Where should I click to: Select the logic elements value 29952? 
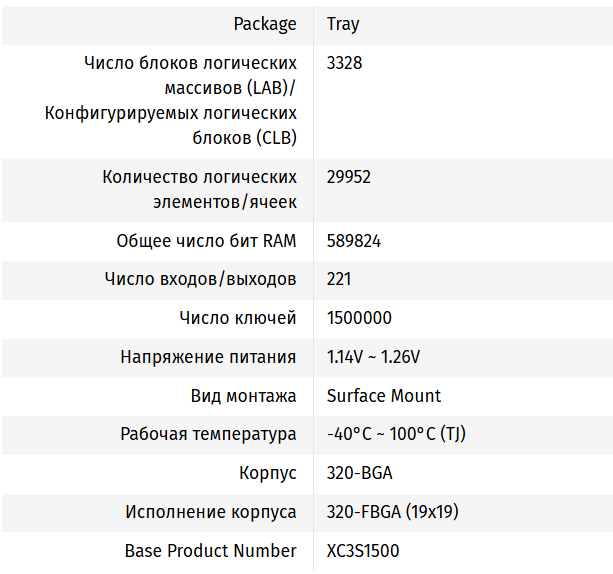click(349, 177)
